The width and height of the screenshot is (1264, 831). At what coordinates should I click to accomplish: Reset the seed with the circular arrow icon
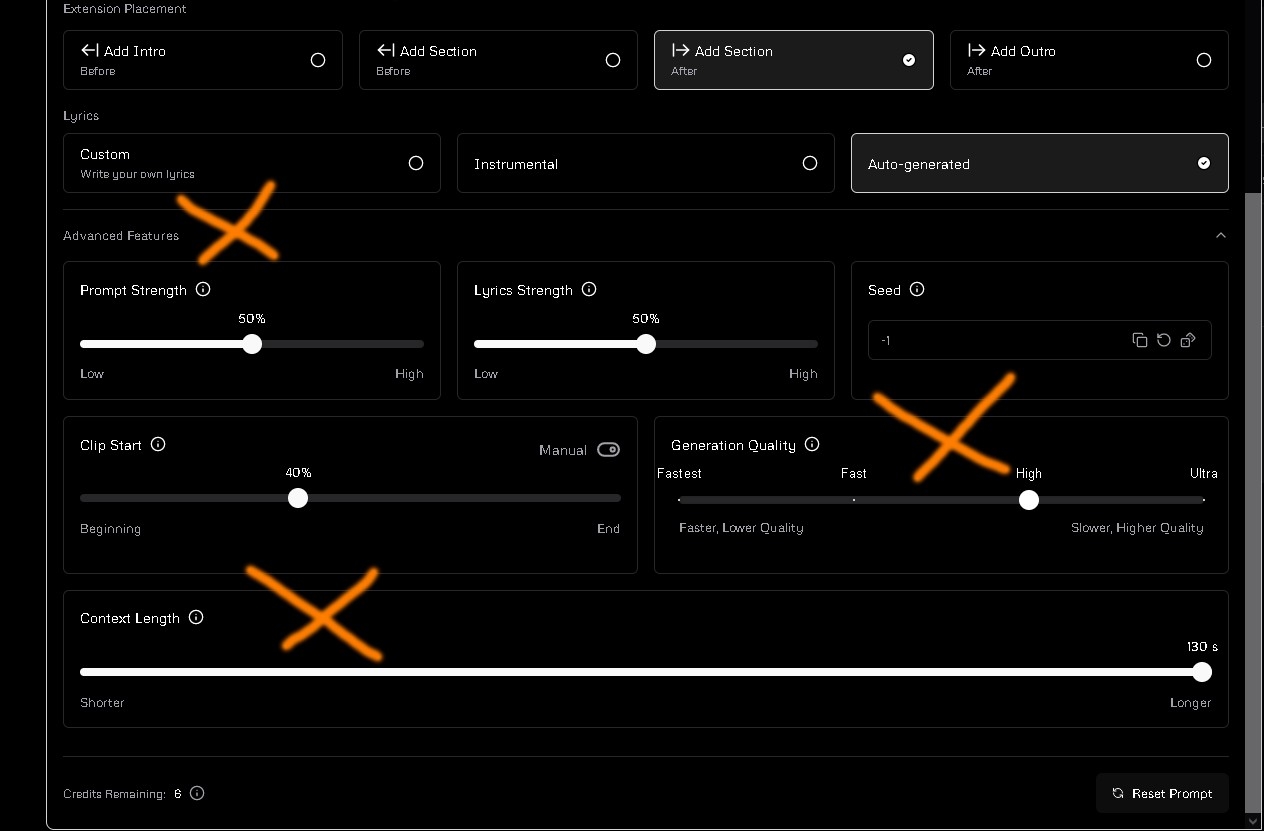point(1164,340)
